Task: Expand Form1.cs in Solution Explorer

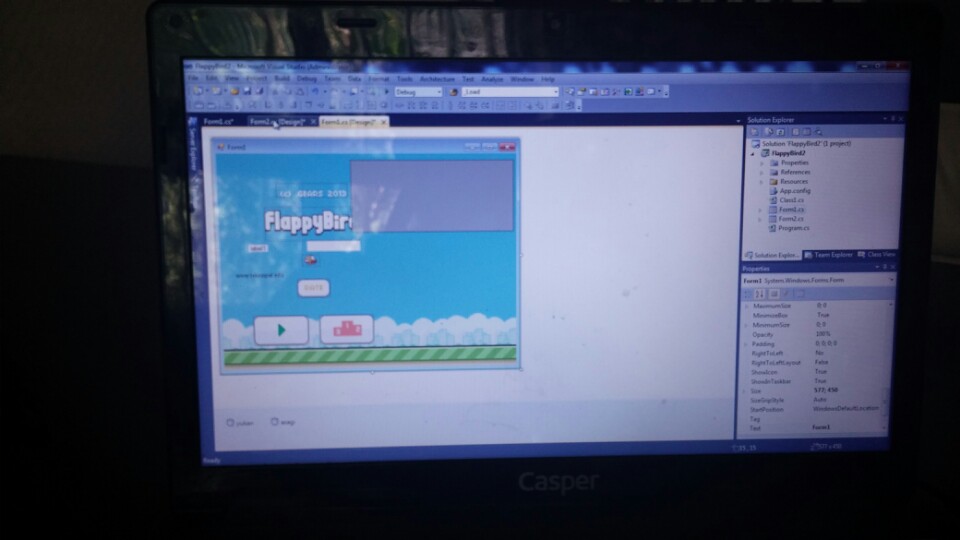Action: click(761, 210)
